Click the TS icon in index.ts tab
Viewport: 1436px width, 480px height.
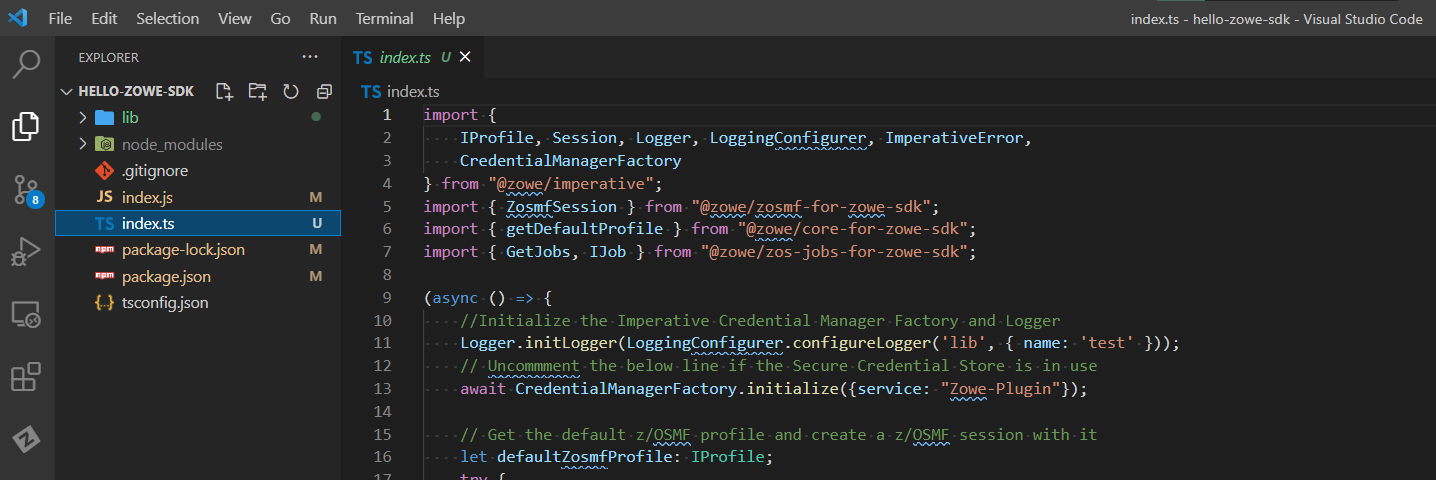coord(363,58)
